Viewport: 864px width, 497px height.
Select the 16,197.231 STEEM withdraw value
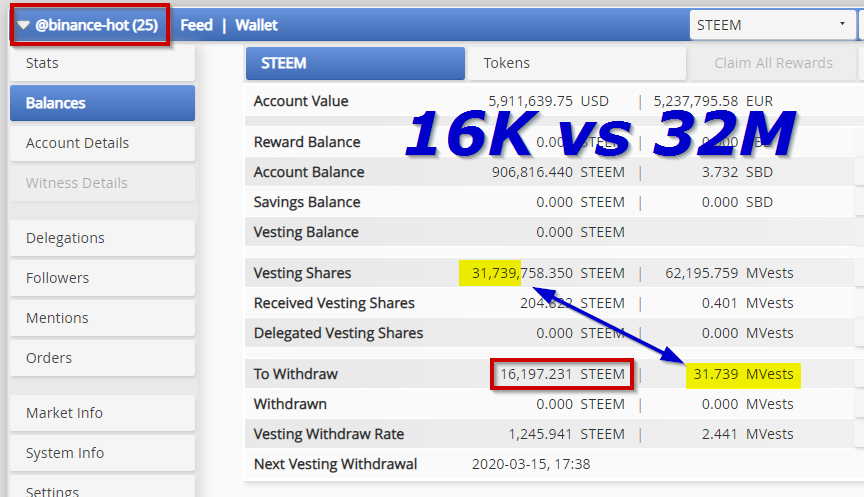coord(562,374)
